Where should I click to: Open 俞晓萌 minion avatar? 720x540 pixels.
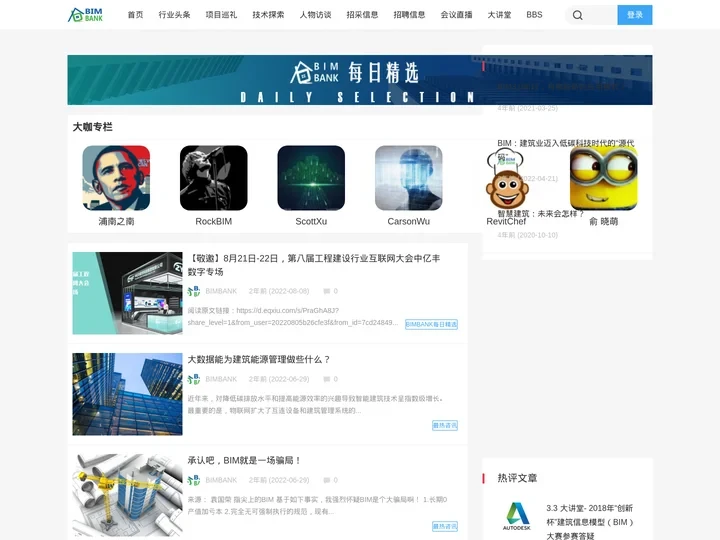604,178
